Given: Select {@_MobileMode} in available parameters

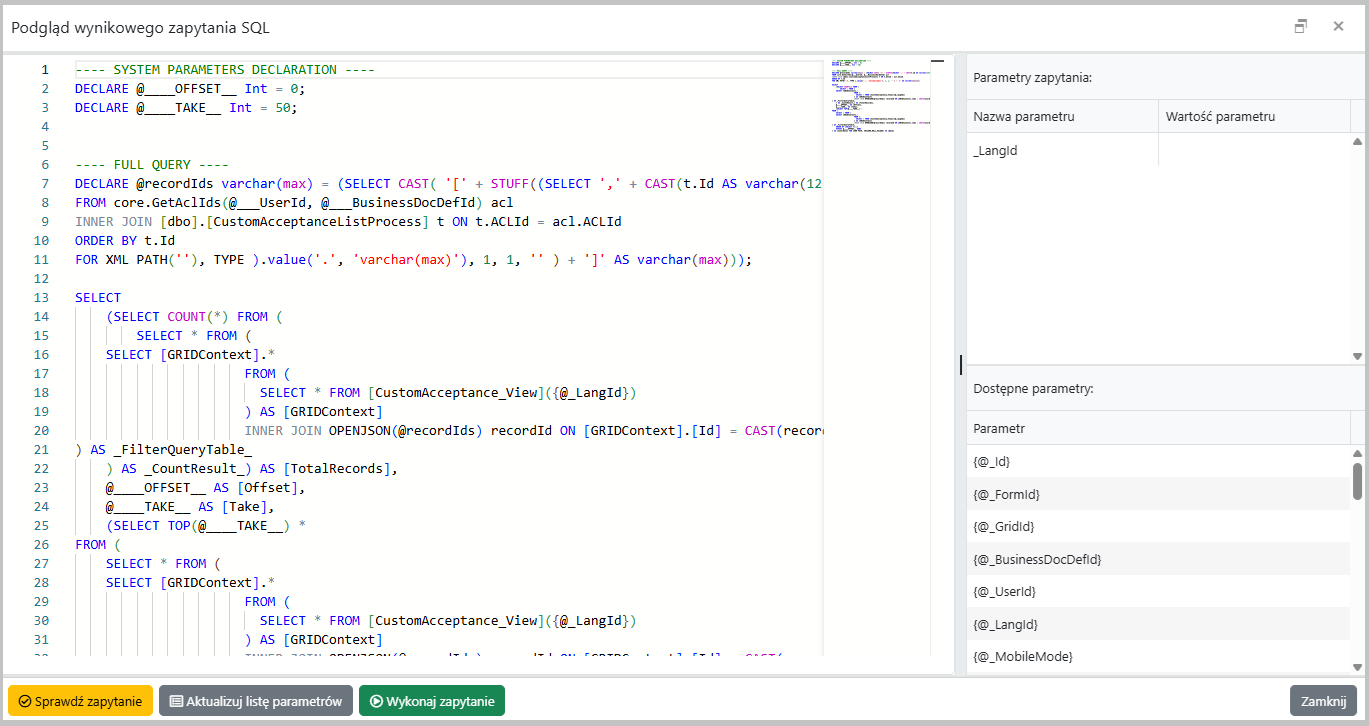Looking at the screenshot, I should coord(1158,656).
